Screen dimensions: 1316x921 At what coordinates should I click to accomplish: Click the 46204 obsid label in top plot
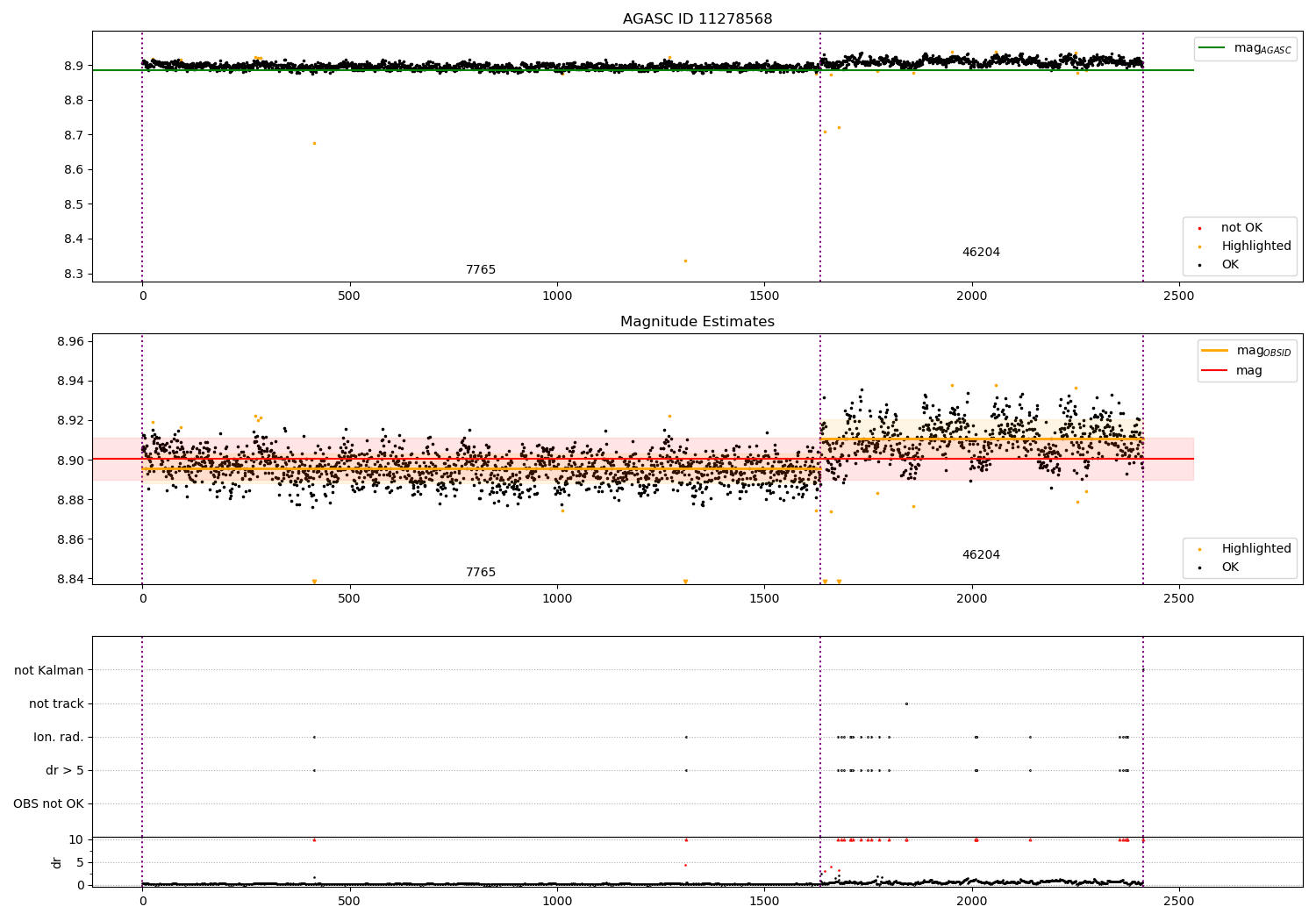981,253
